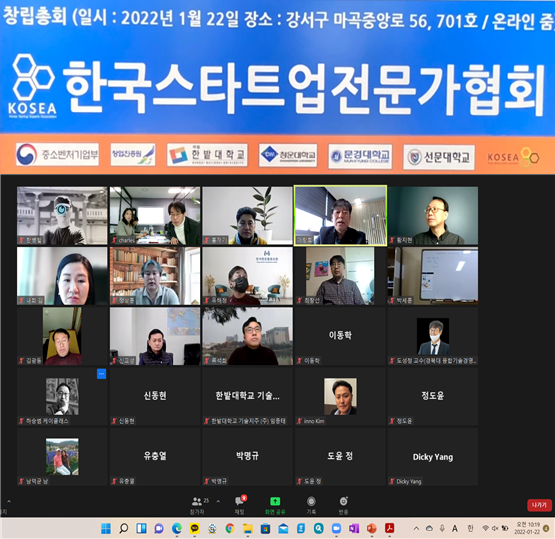Toggle the A input mode indicator in tray
The width and height of the screenshot is (555, 539).
[455, 529]
